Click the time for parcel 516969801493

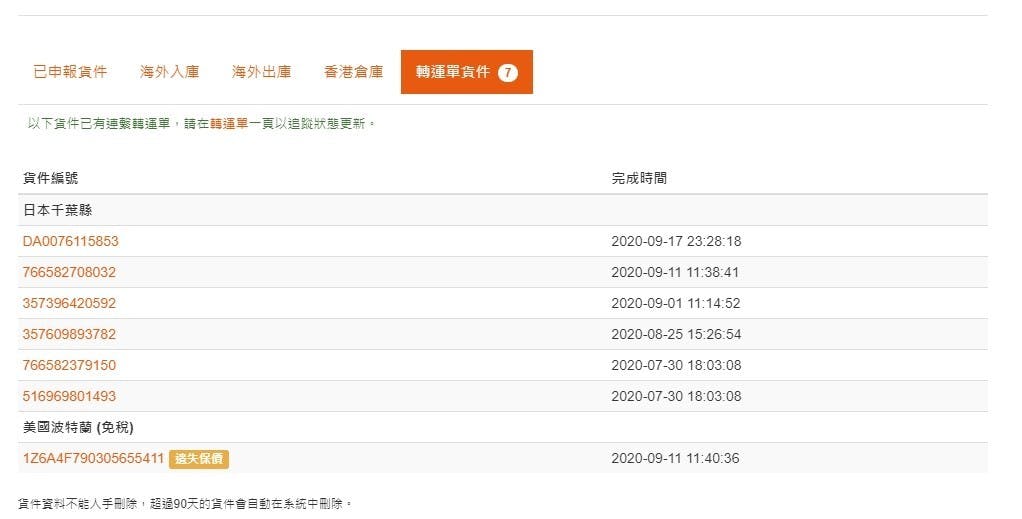pyautogui.click(x=676, y=396)
